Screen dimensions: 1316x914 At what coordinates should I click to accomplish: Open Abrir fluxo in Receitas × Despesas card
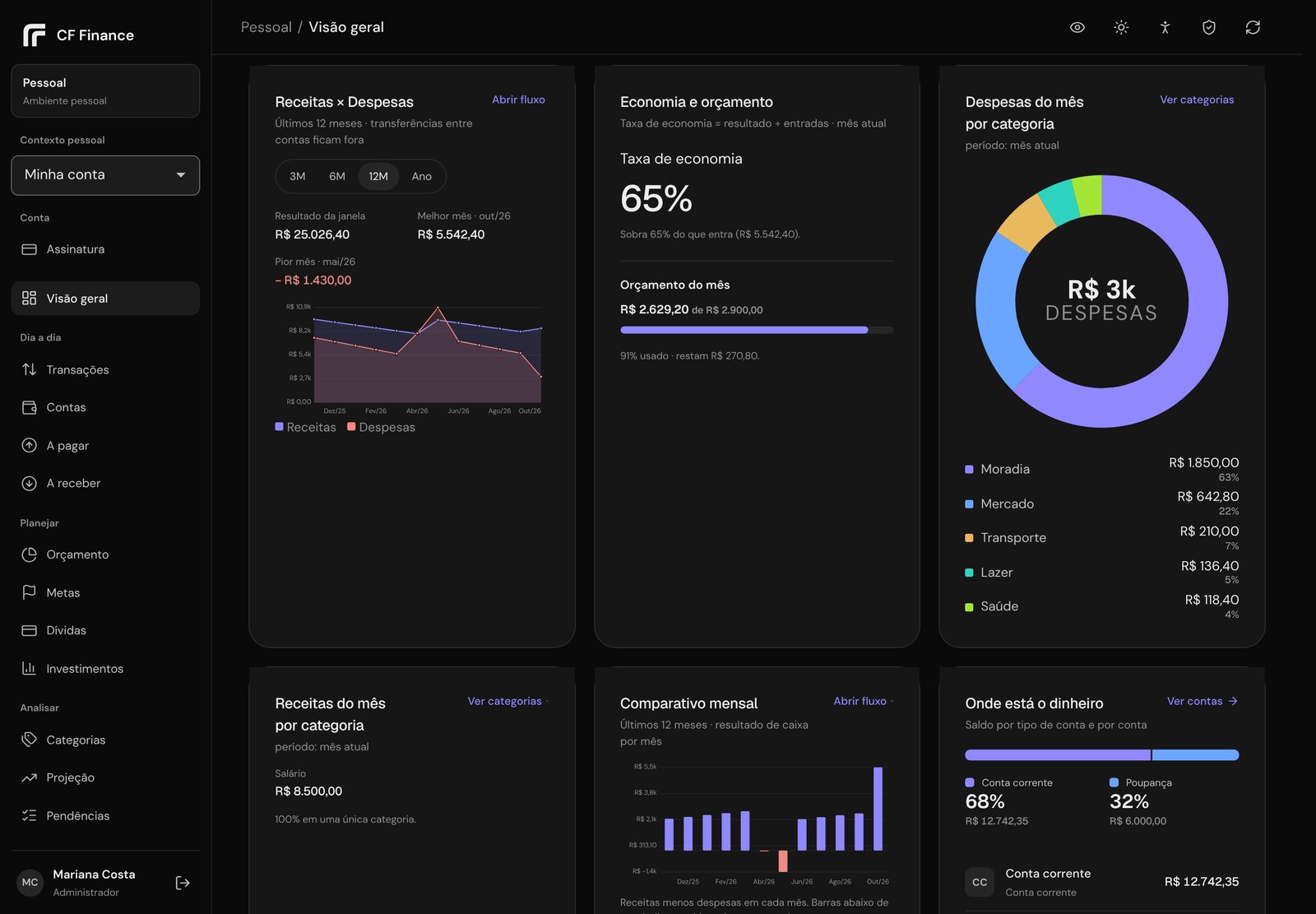coord(518,100)
